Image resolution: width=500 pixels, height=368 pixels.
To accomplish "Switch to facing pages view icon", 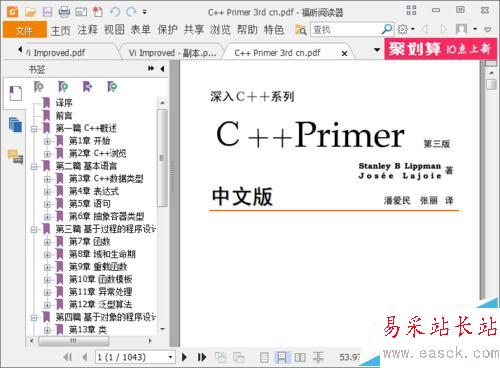I will pos(300,357).
